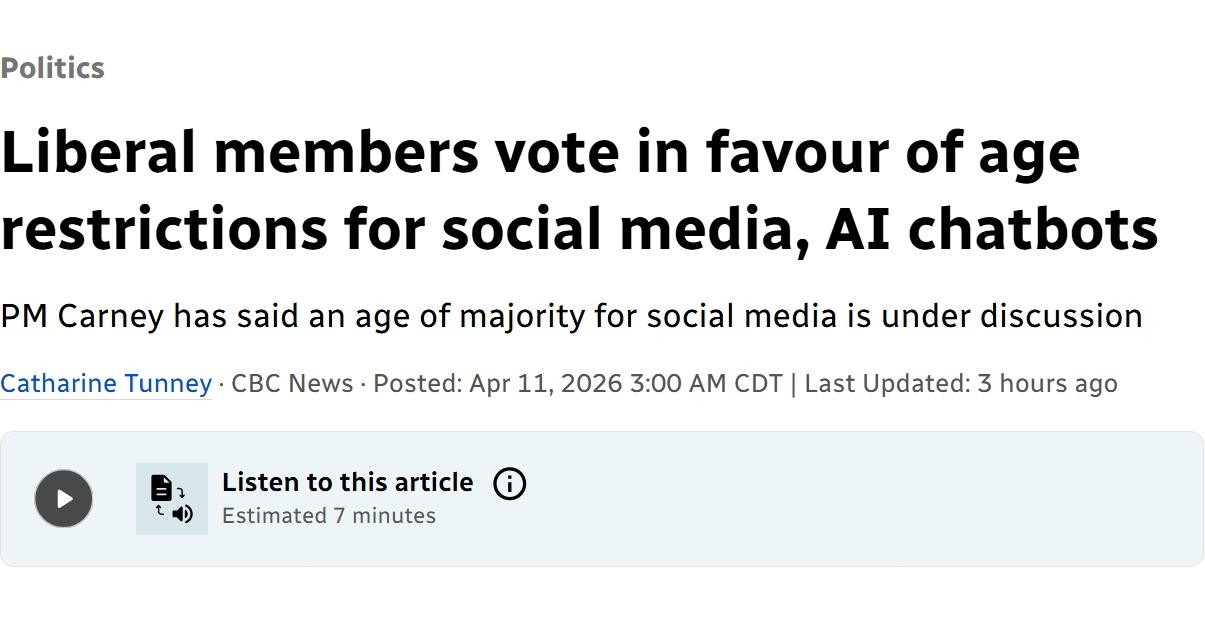Viewport: 1205px width, 623px height.
Task: Click the "CBC News" byline text
Action: coord(292,383)
